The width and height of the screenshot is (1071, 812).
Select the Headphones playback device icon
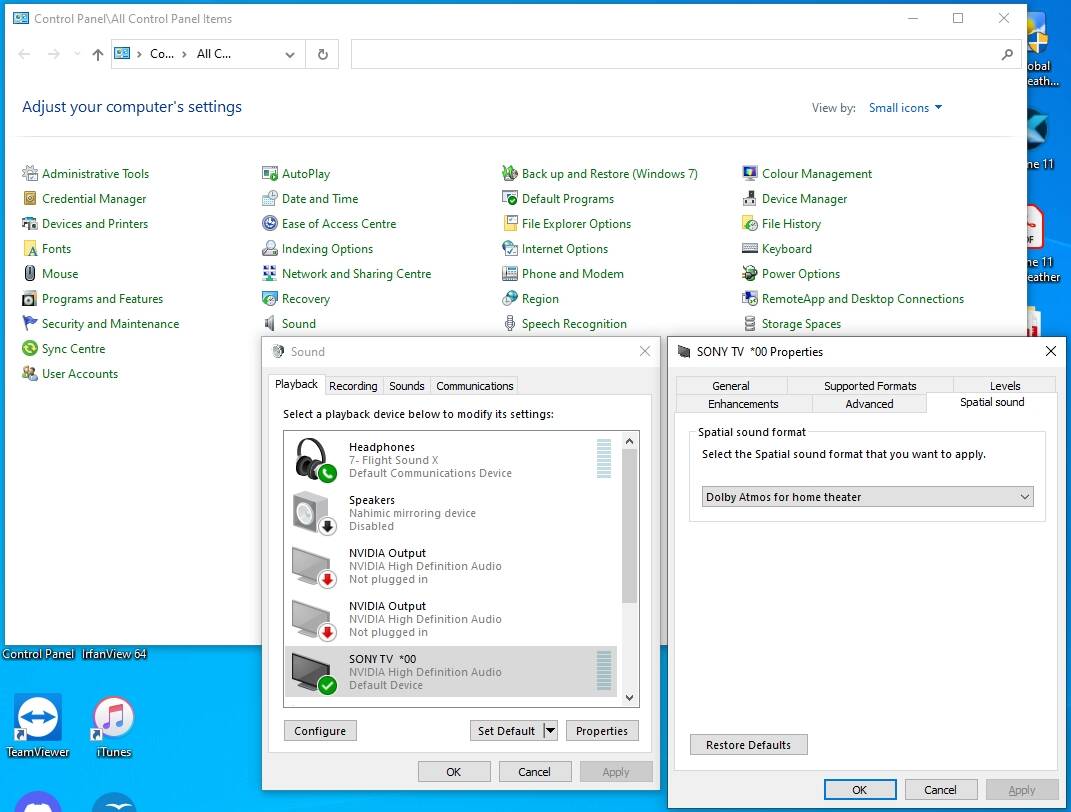pos(315,460)
